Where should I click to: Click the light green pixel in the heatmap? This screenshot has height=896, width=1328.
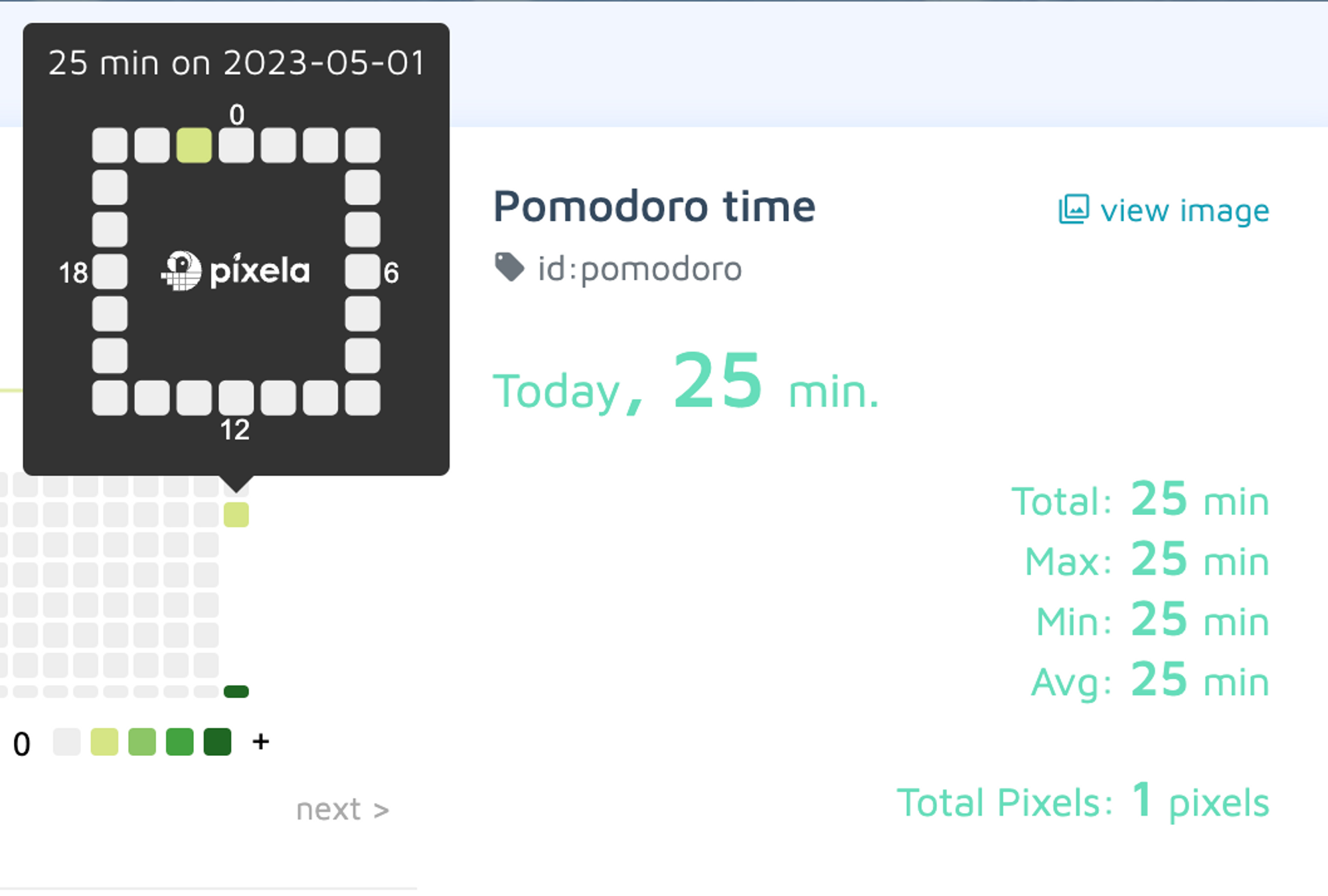coord(236,514)
